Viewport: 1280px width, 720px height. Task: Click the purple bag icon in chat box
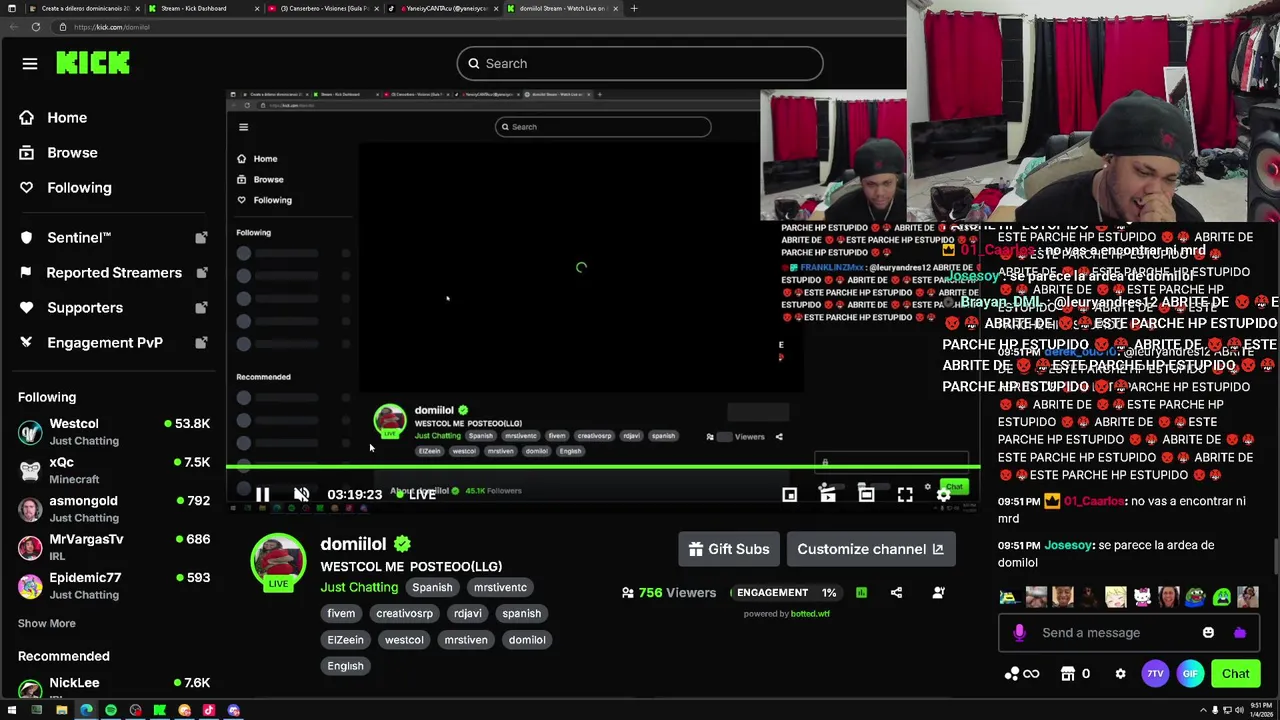pos(1240,632)
